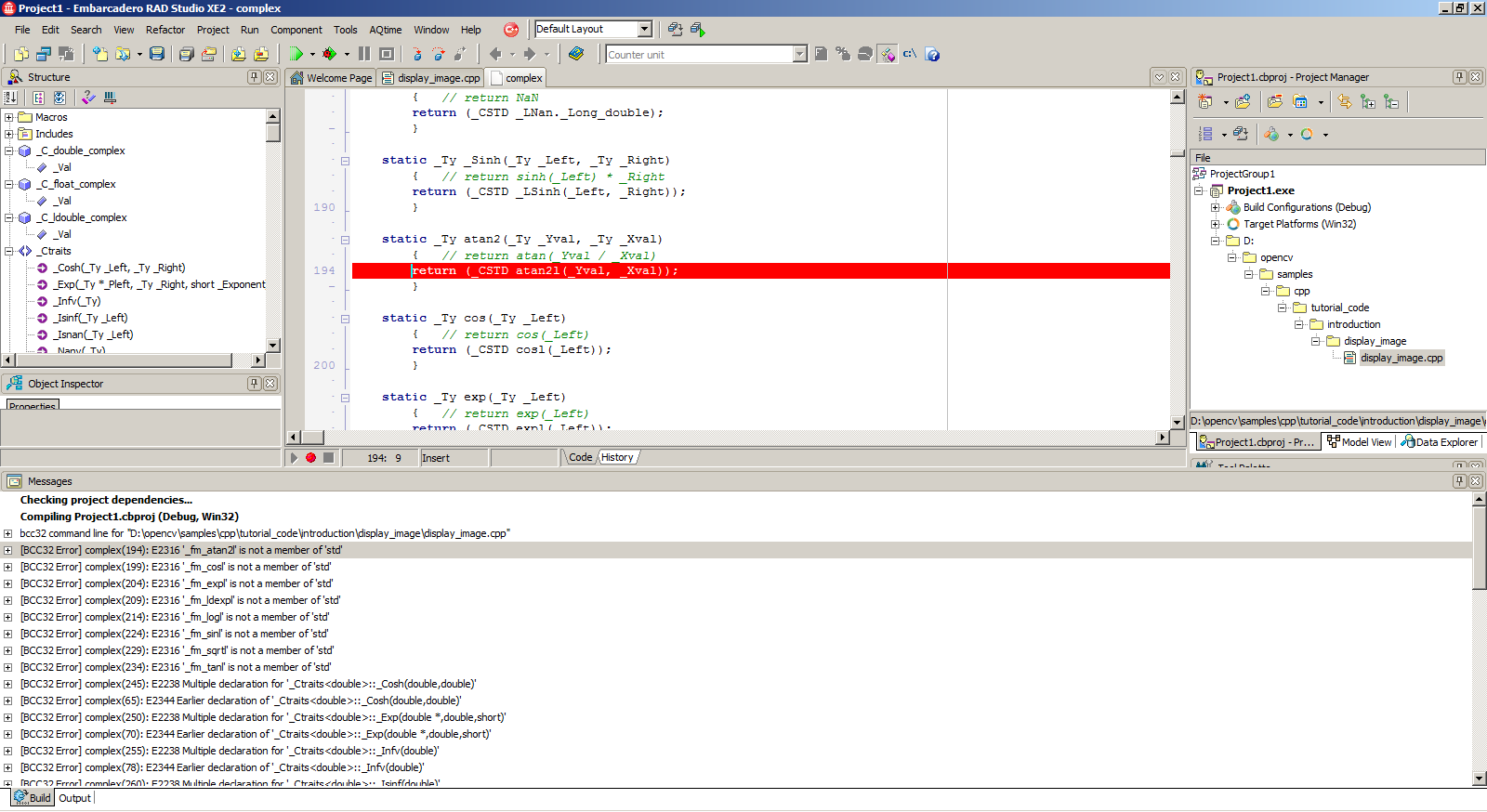The width and height of the screenshot is (1487, 812).
Task: Select display_image.cpp in the project tree
Action: (x=1401, y=358)
